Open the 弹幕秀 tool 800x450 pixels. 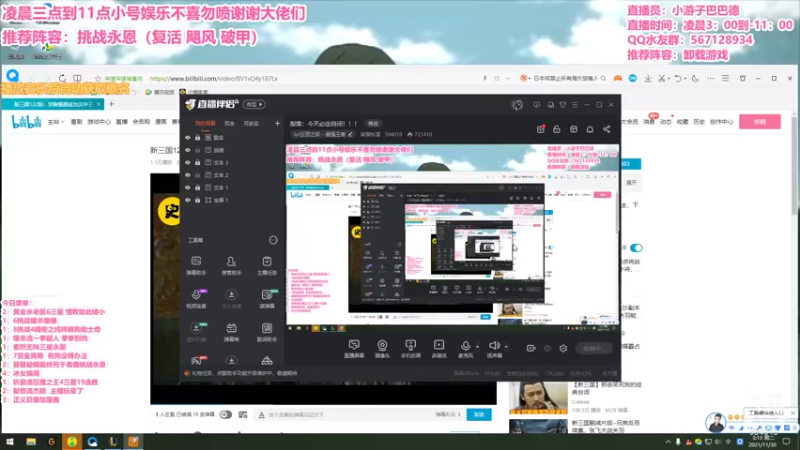click(231, 332)
